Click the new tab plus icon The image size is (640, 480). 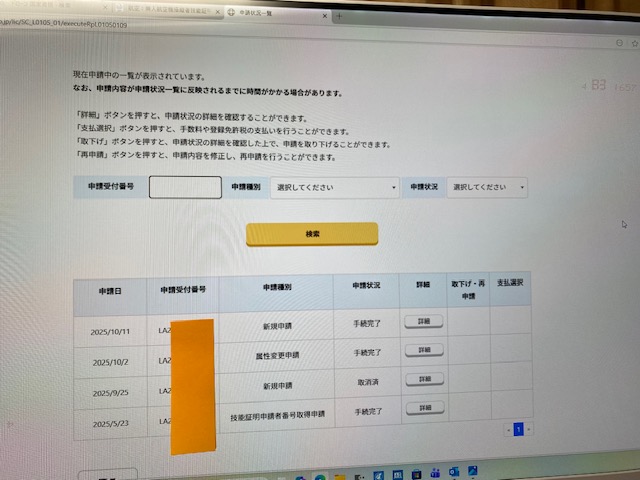pyautogui.click(x=339, y=16)
